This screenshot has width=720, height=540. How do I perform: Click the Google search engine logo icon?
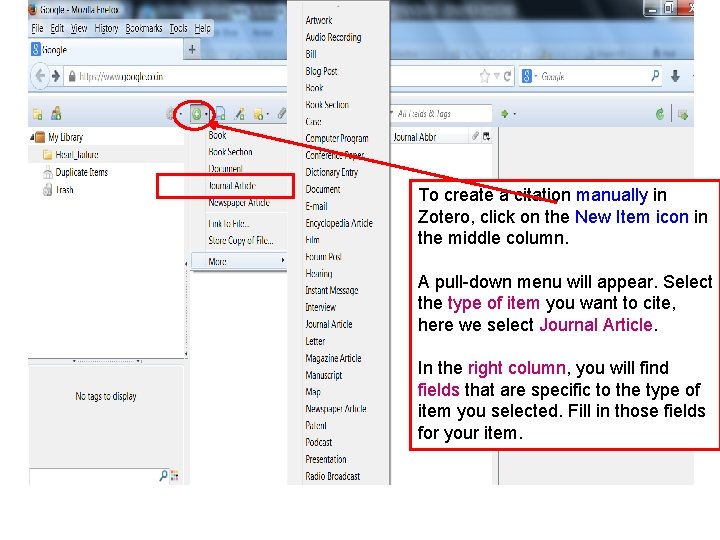pos(527,76)
